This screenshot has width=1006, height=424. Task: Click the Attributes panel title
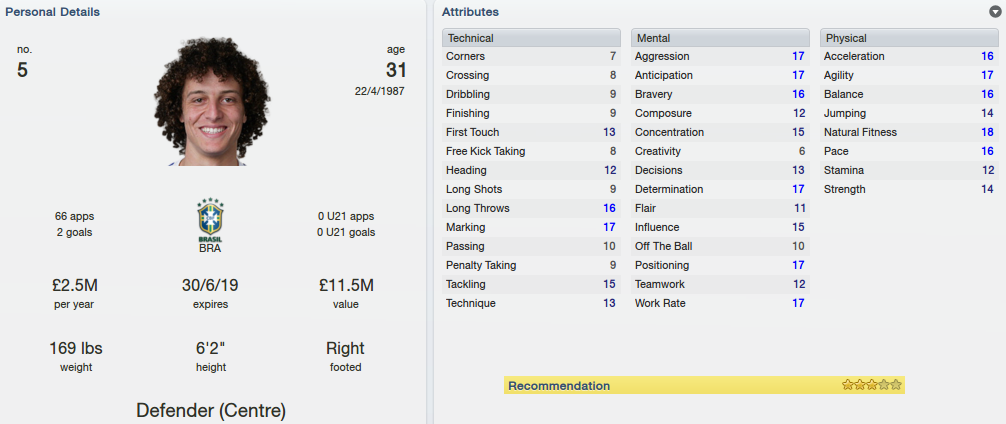tap(470, 12)
